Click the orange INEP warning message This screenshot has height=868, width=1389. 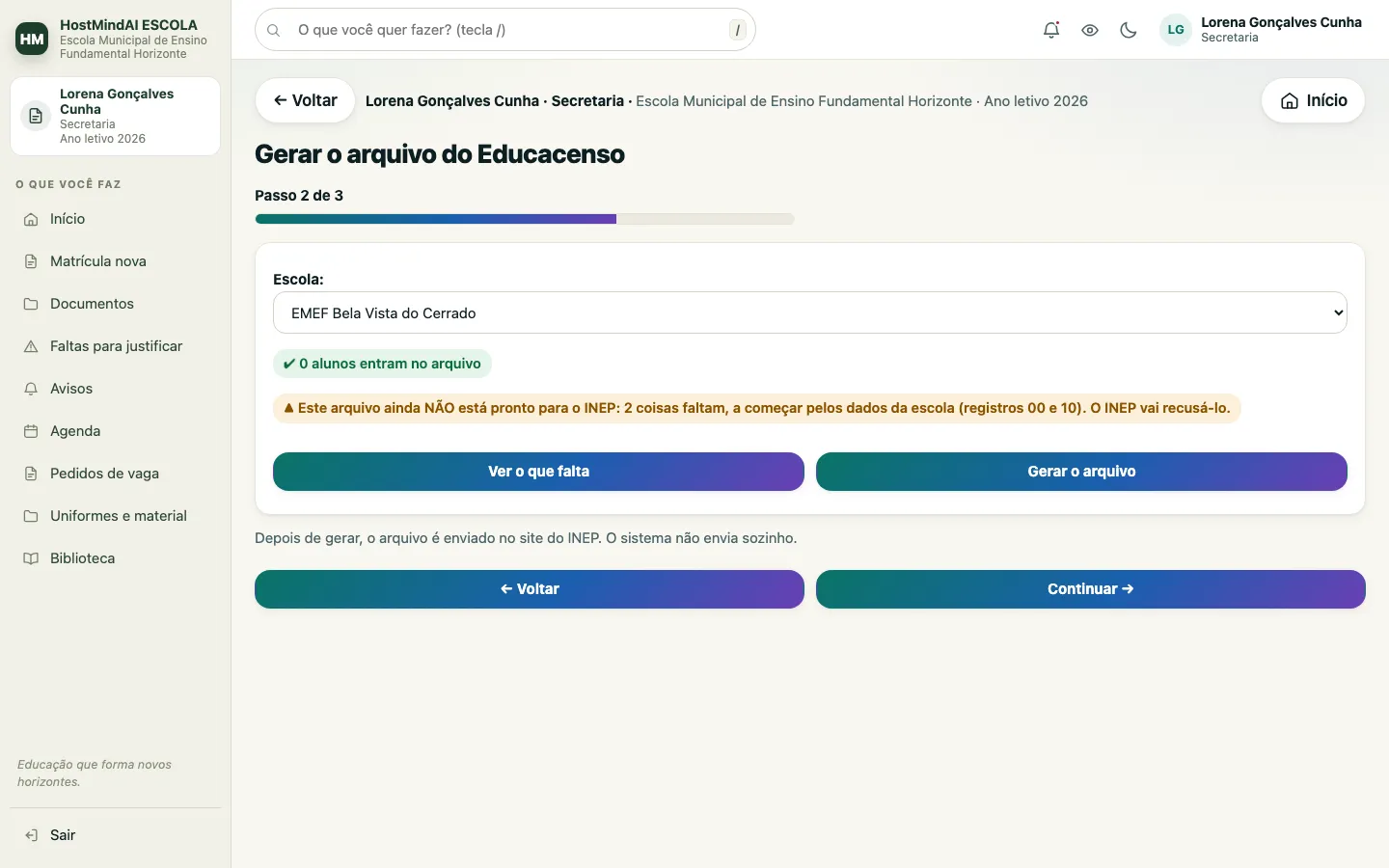[x=757, y=408]
